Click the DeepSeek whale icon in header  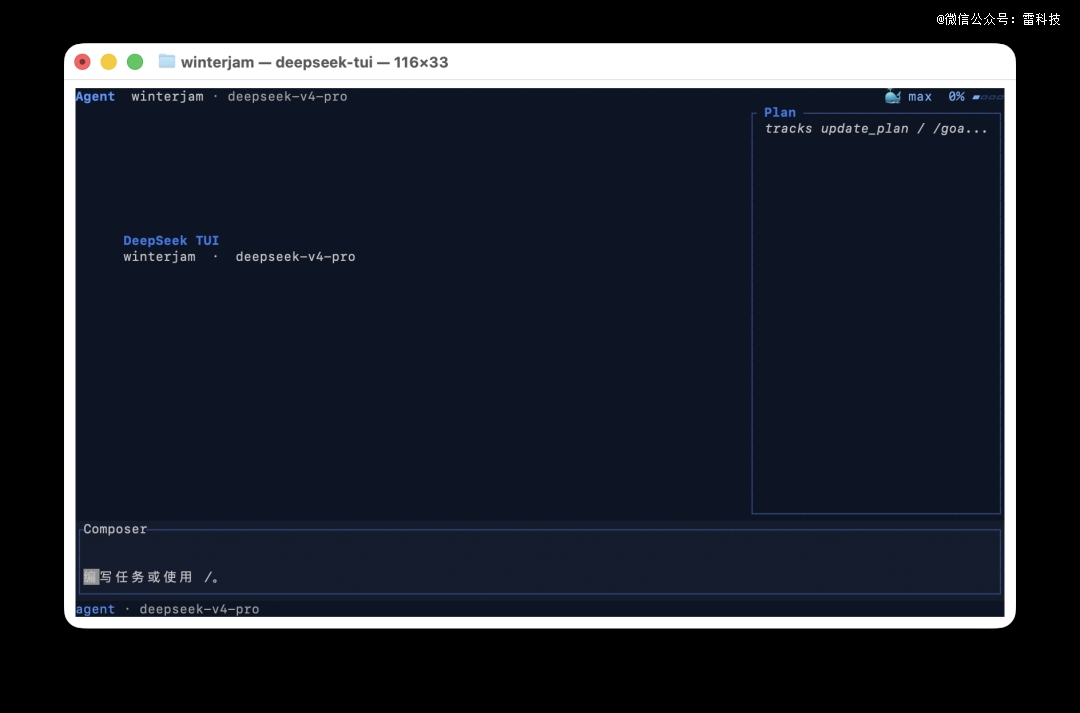coord(893,96)
